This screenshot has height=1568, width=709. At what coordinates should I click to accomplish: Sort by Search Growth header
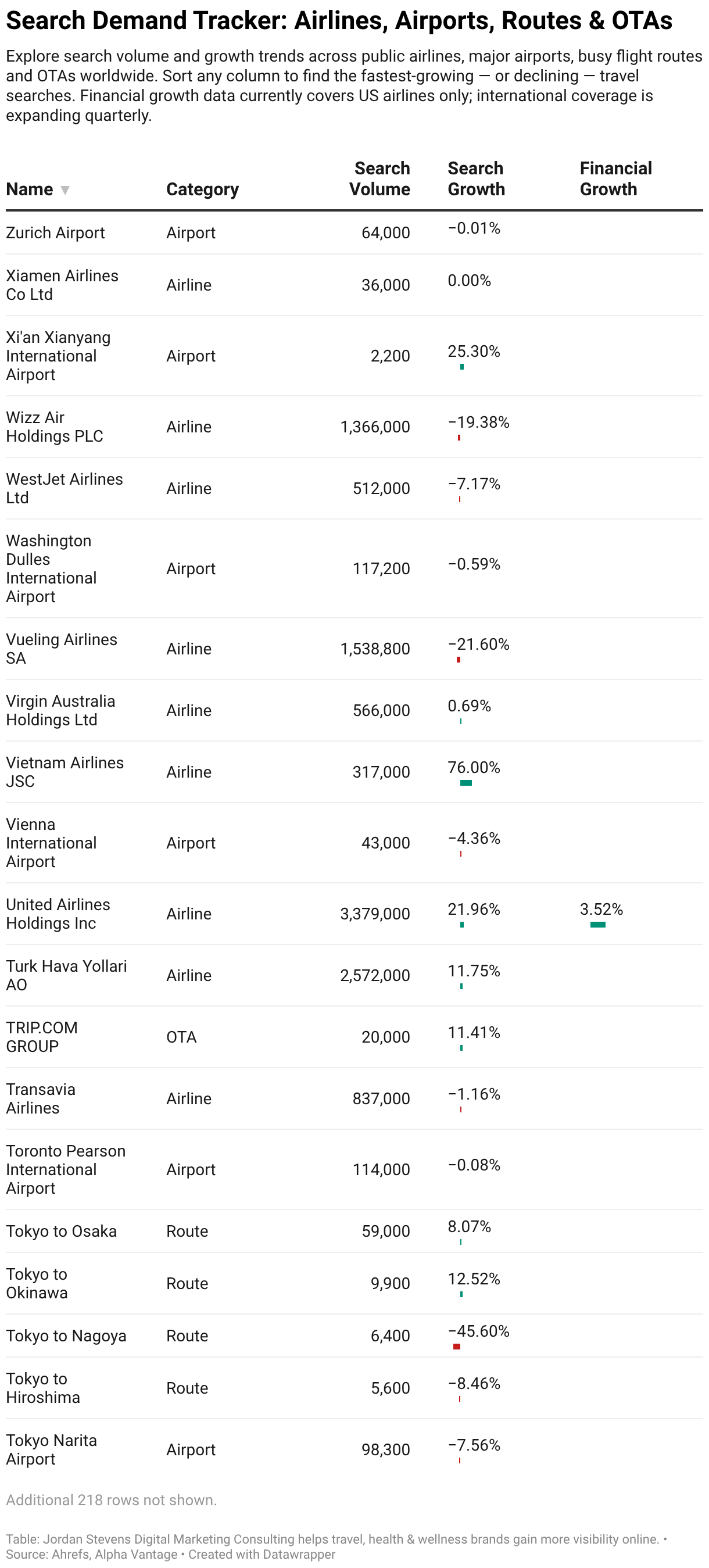(x=477, y=179)
